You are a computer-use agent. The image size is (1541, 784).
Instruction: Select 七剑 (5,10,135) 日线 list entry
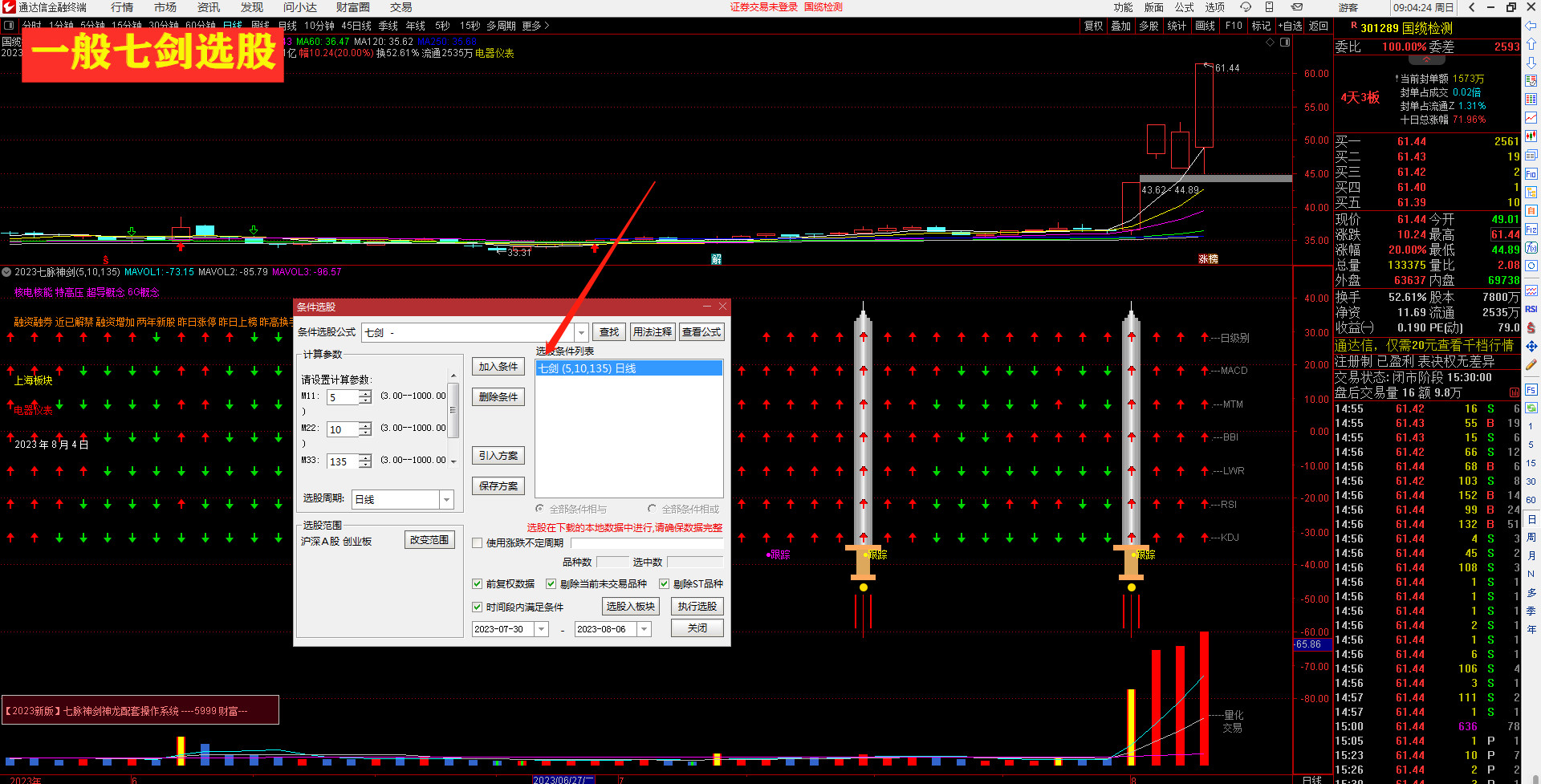click(x=628, y=368)
